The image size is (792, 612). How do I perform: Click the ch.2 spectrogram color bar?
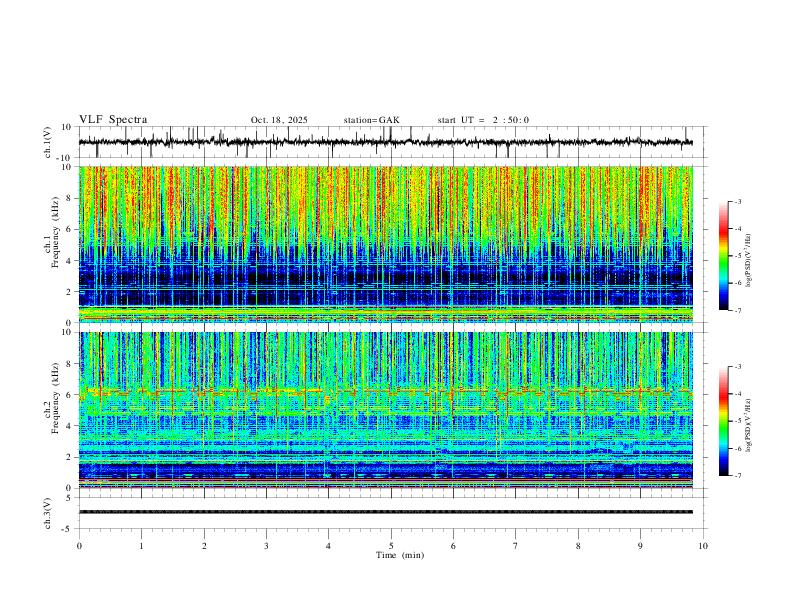pos(723,421)
